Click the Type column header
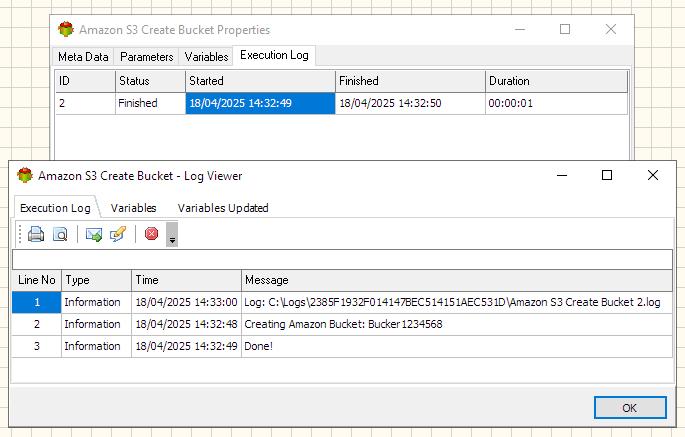This screenshot has width=685, height=437. pyautogui.click(x=97, y=280)
